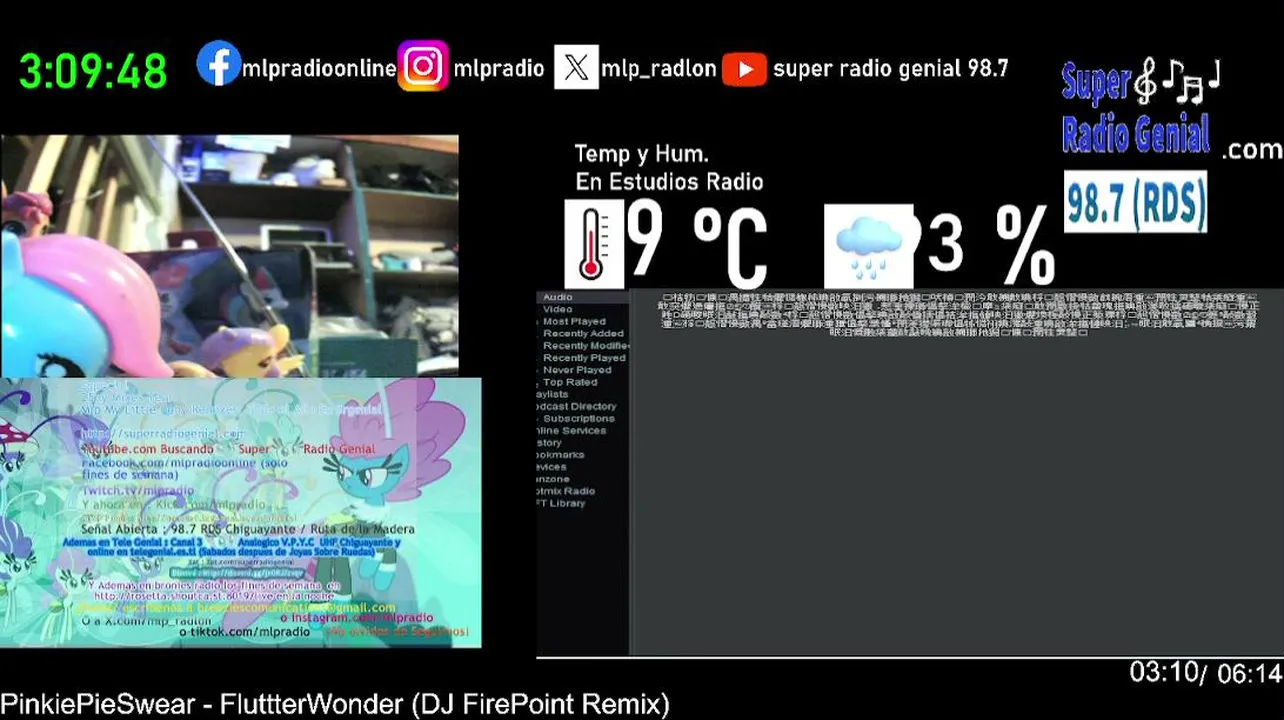Click super radio genial 98.7 YouTube text
Screen dimensions: 1284x720
pyautogui.click(x=890, y=68)
